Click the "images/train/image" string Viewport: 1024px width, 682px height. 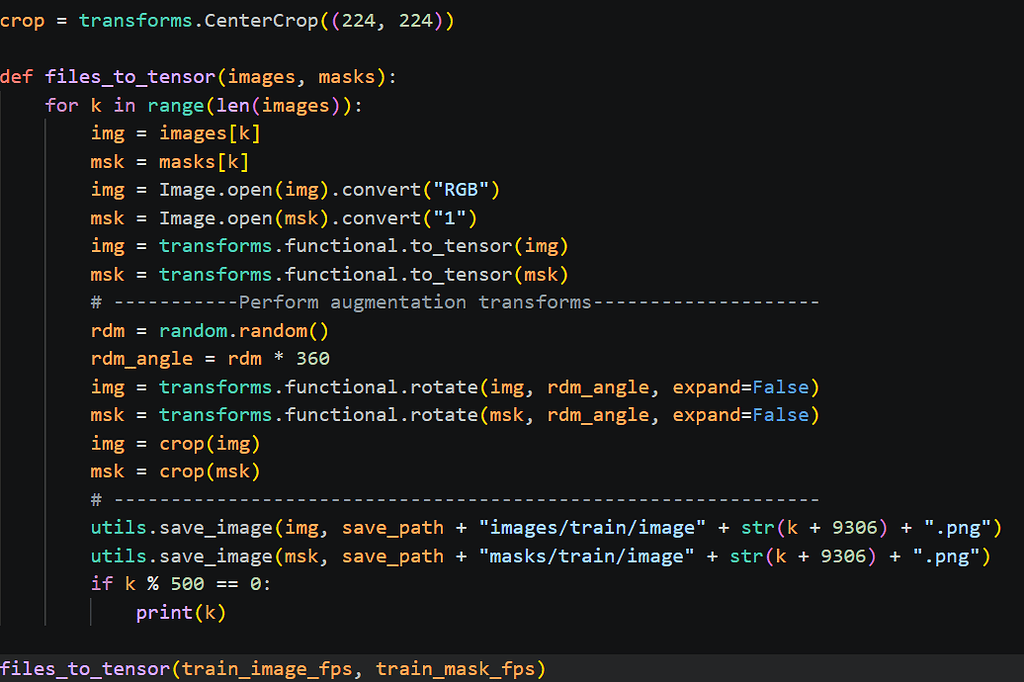(592, 528)
